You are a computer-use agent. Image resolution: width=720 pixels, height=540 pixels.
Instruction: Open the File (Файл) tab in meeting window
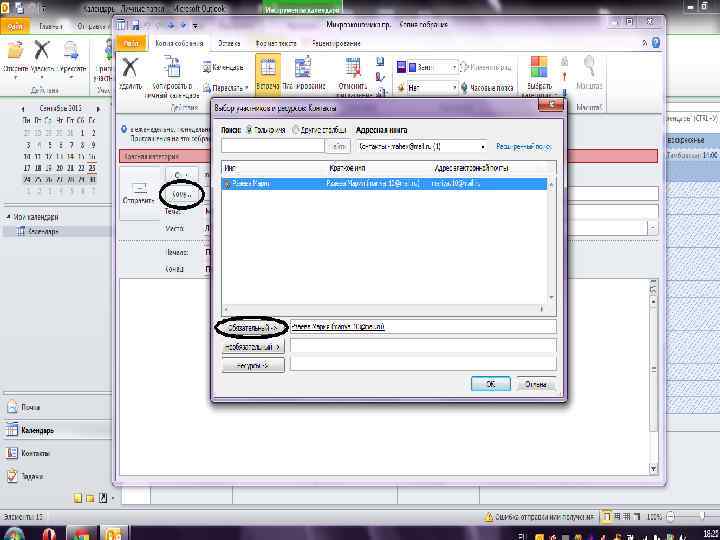(x=131, y=43)
